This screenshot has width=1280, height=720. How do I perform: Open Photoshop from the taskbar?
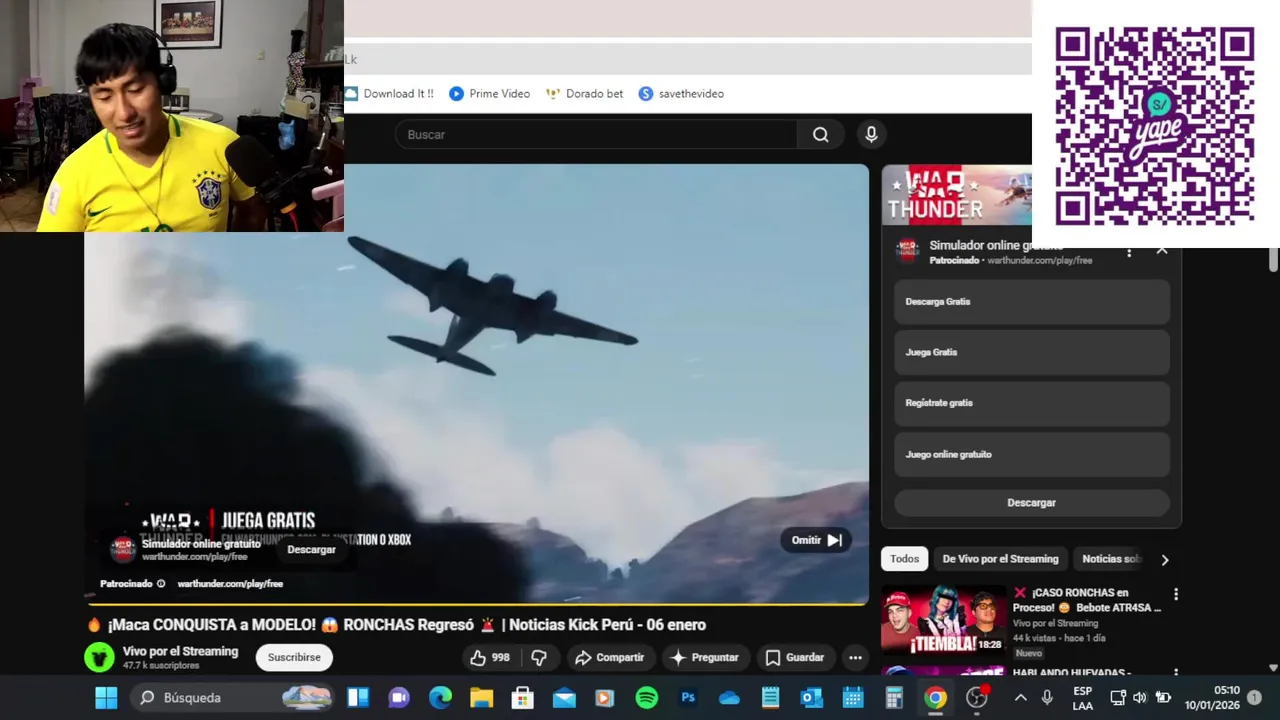[688, 697]
